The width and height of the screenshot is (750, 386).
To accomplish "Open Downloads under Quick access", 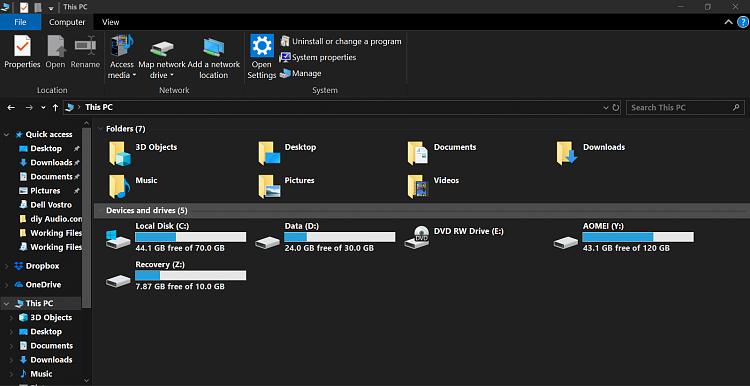I will pos(51,163).
